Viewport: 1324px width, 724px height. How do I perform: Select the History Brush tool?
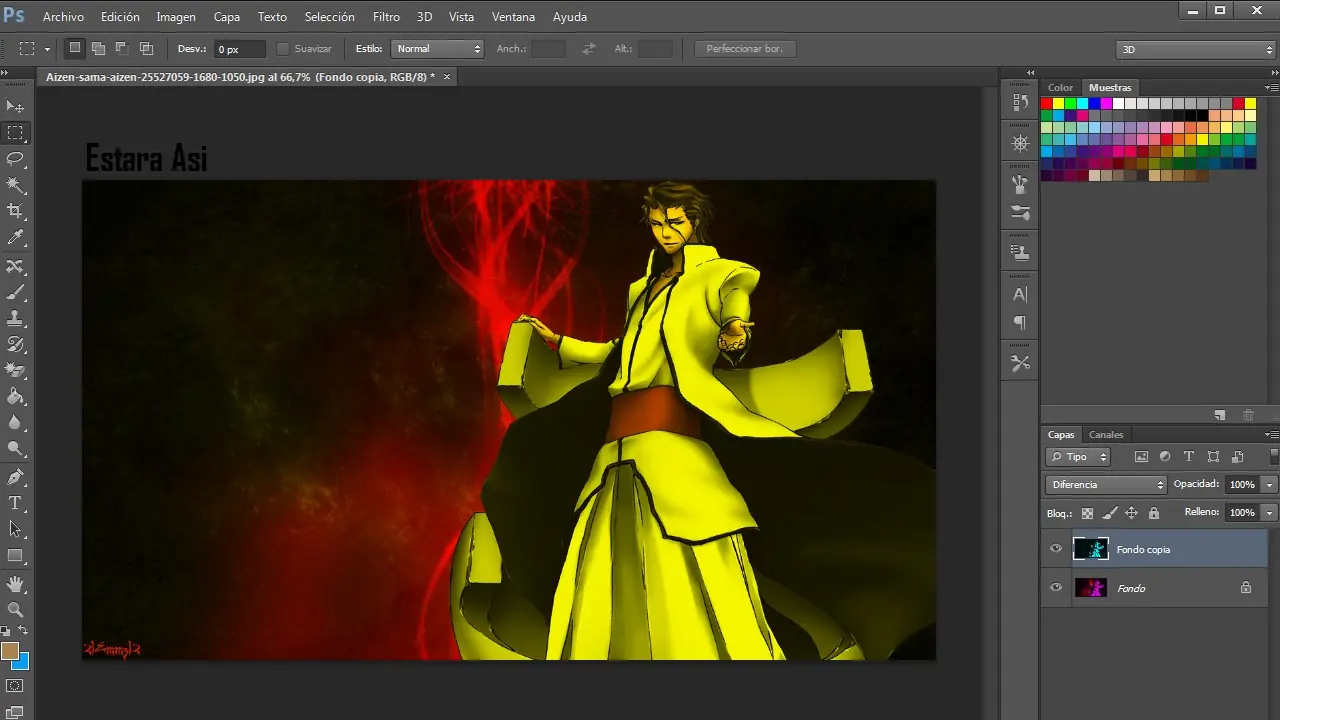(x=15, y=345)
